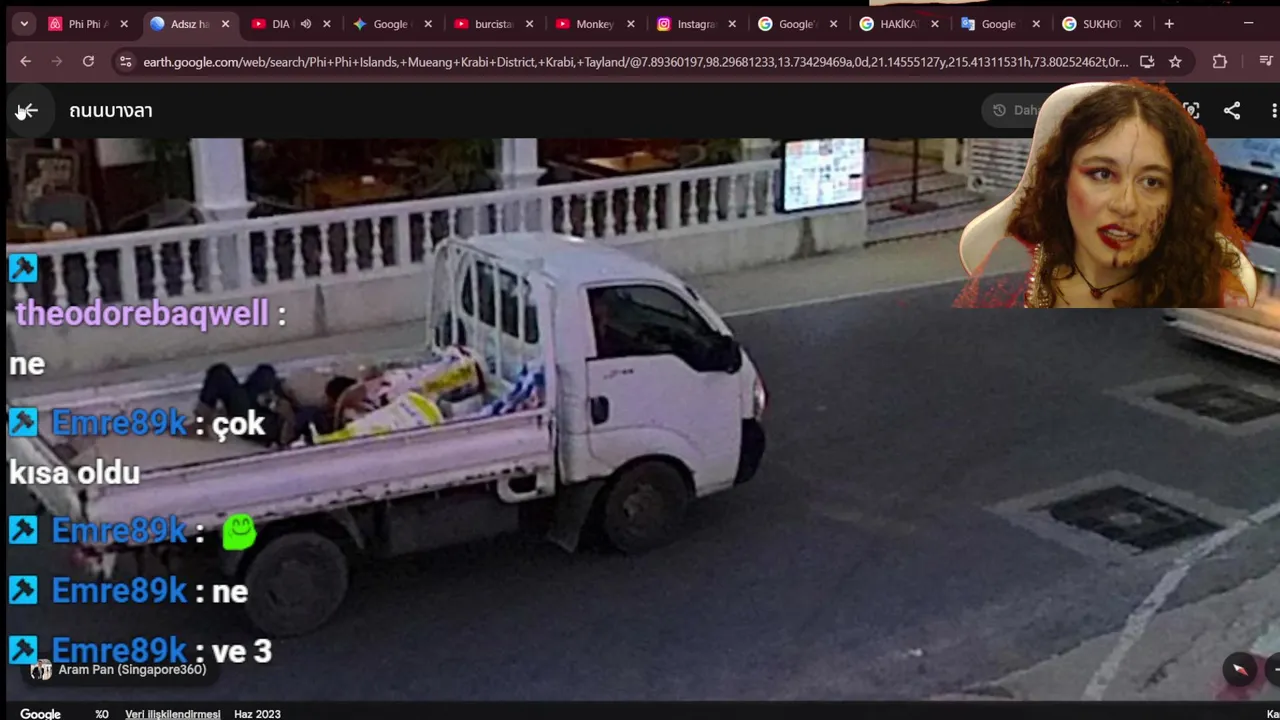Switch to the Instagram tab
Image resolution: width=1280 pixels, height=720 pixels.
coord(695,24)
